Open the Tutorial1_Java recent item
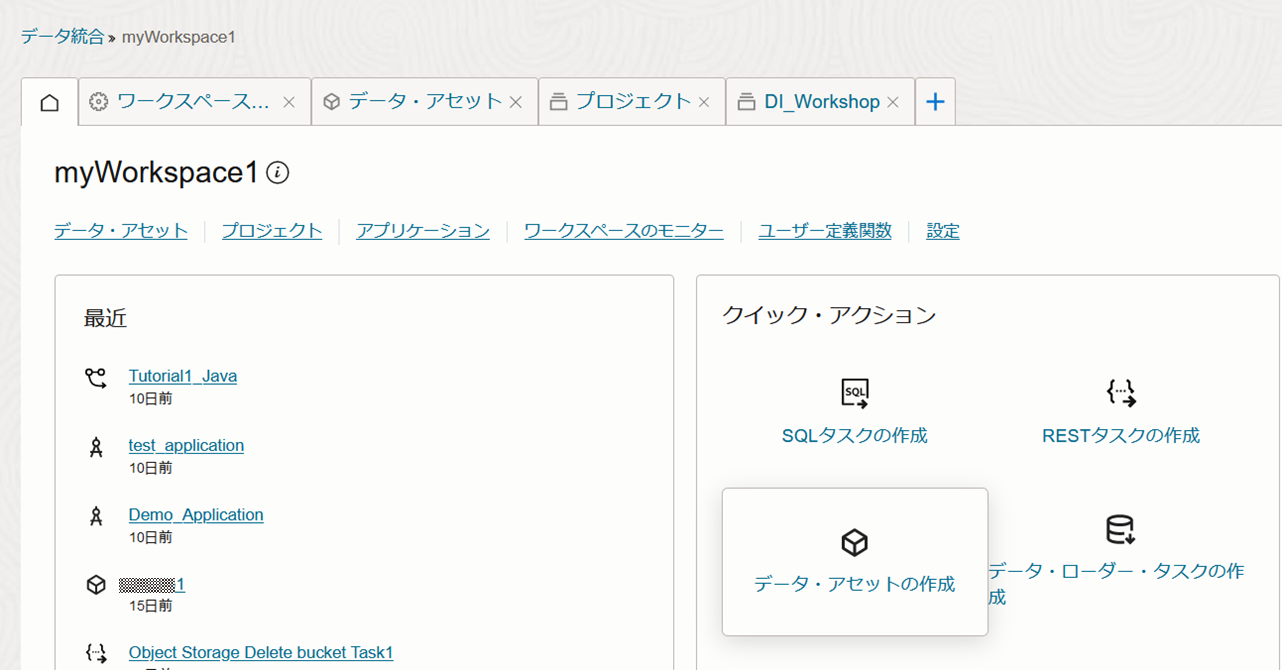1282x670 pixels. click(x=183, y=376)
